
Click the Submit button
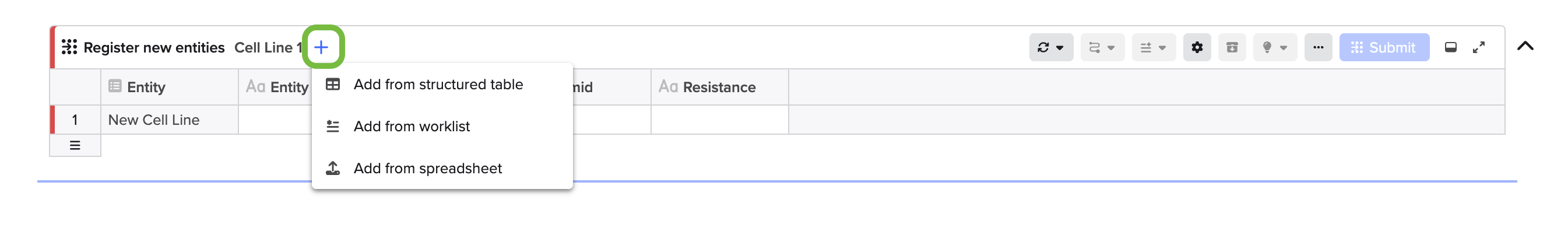[1384, 47]
